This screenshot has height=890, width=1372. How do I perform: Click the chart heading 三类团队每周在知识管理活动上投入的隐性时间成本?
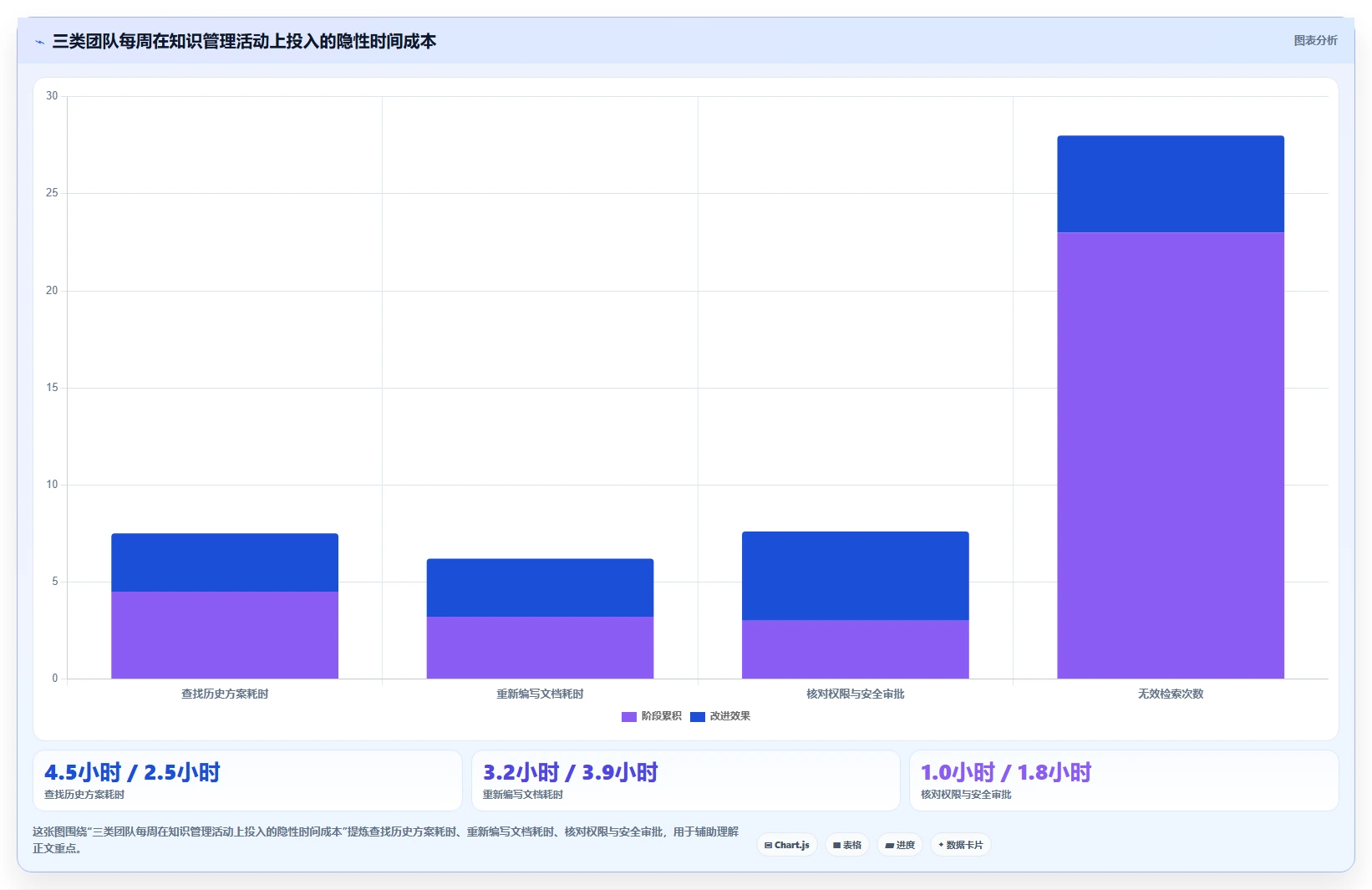(x=244, y=41)
